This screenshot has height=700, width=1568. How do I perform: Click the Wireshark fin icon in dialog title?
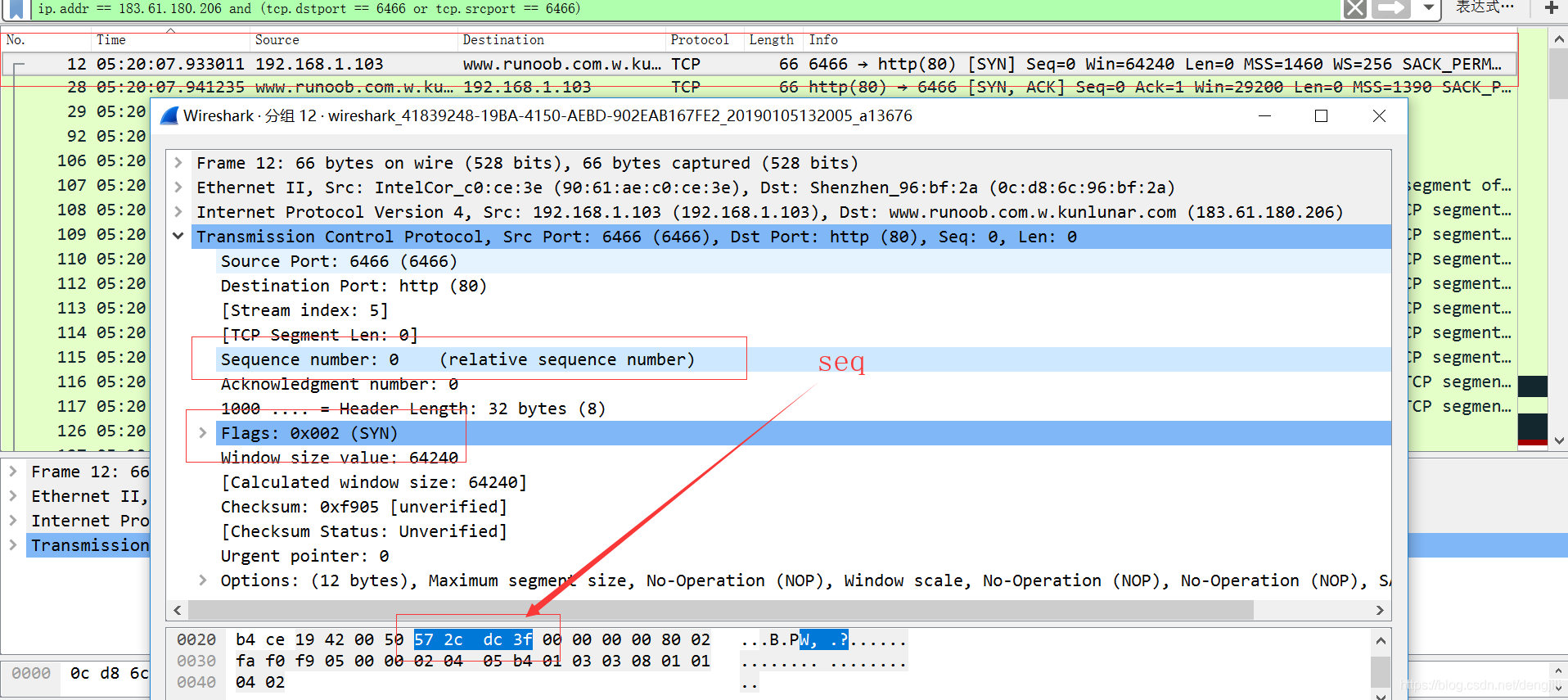click(169, 115)
